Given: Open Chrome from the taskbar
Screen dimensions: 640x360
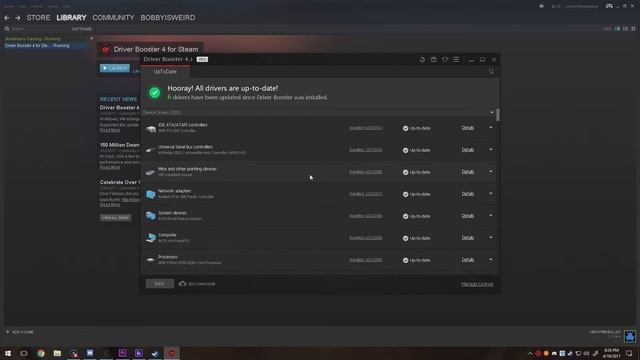Looking at the screenshot, I should point(41,353).
